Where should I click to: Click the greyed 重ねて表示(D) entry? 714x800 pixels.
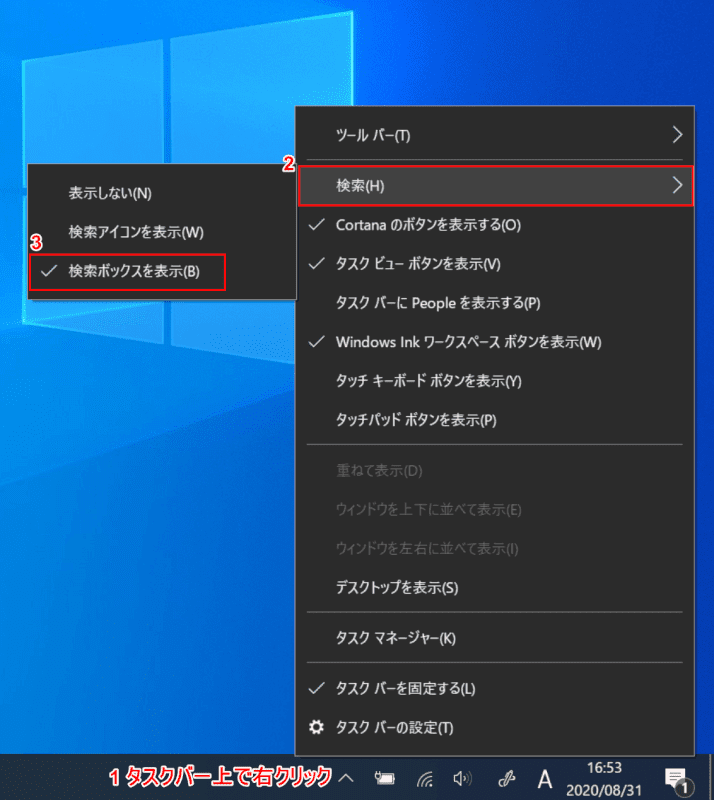click(495, 470)
